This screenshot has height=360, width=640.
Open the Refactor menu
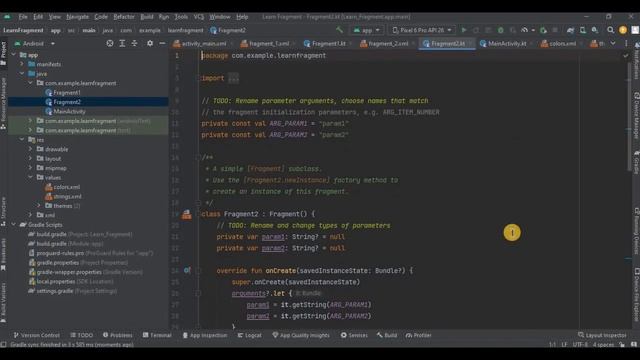point(124,17)
